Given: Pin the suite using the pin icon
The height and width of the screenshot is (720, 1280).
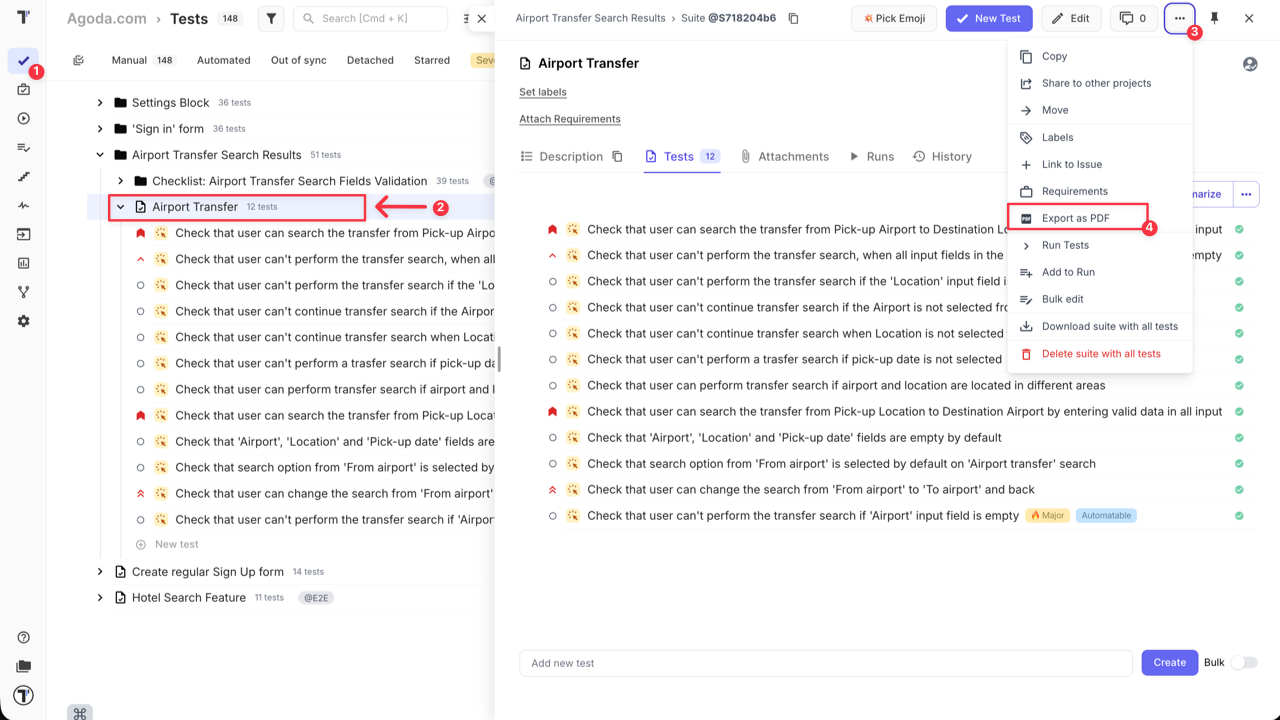Looking at the screenshot, I should (x=1215, y=18).
